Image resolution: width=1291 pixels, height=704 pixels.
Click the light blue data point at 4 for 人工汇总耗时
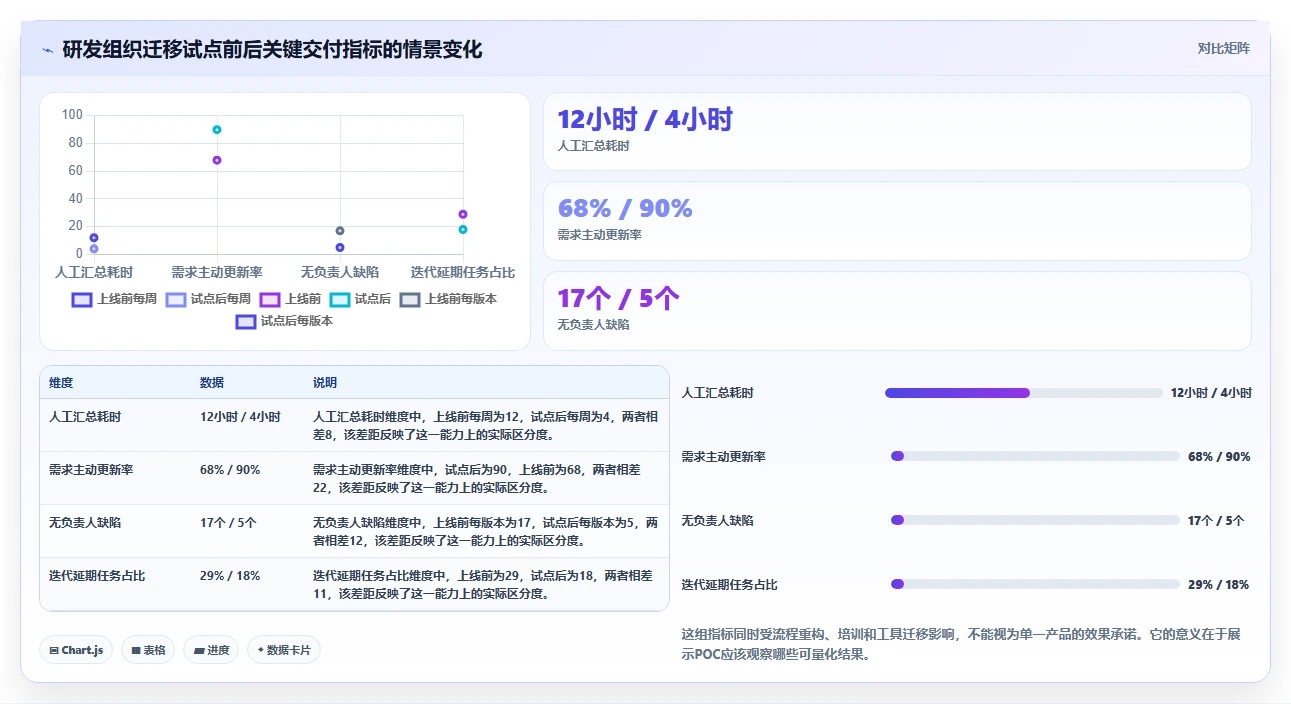point(94,249)
